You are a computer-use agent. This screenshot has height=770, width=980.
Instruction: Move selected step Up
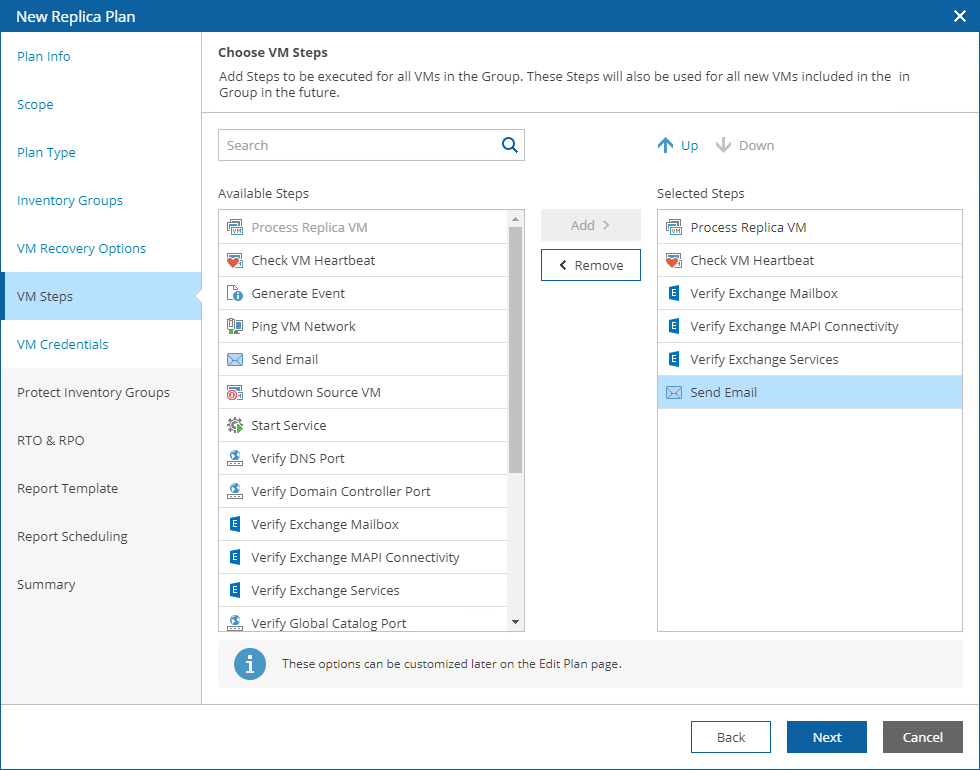[678, 145]
